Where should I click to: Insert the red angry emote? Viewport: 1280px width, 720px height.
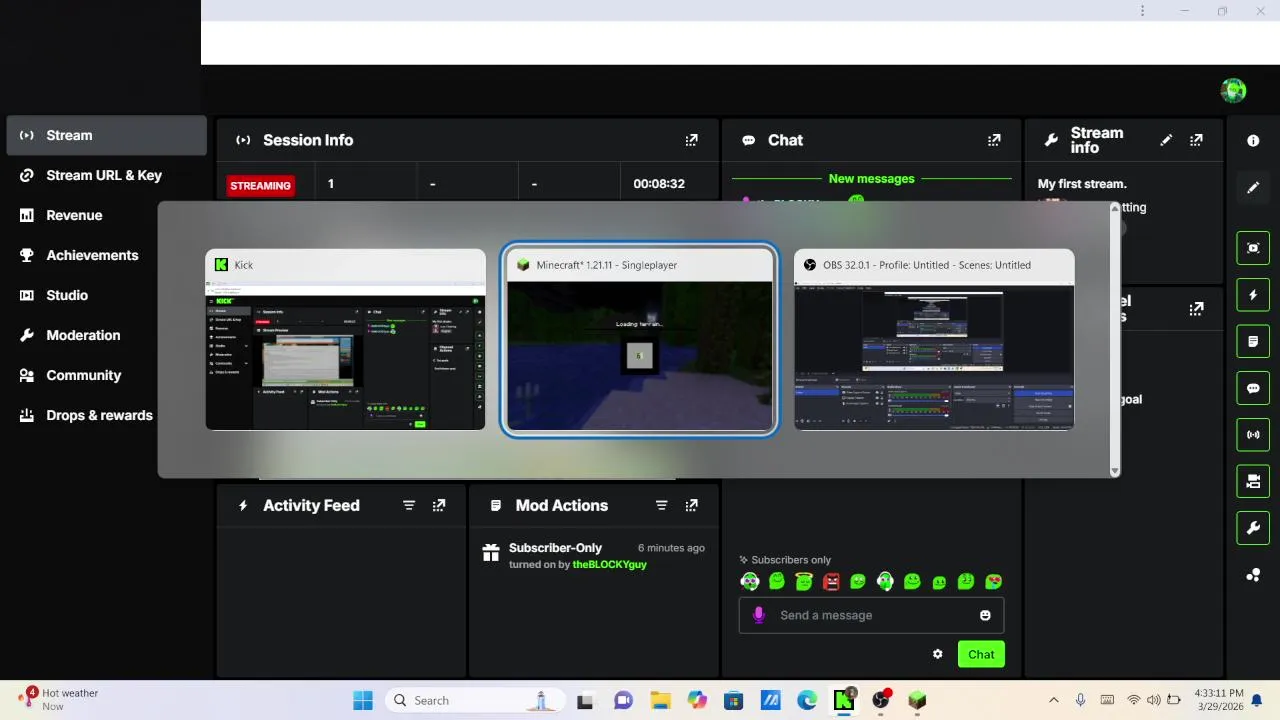(831, 581)
